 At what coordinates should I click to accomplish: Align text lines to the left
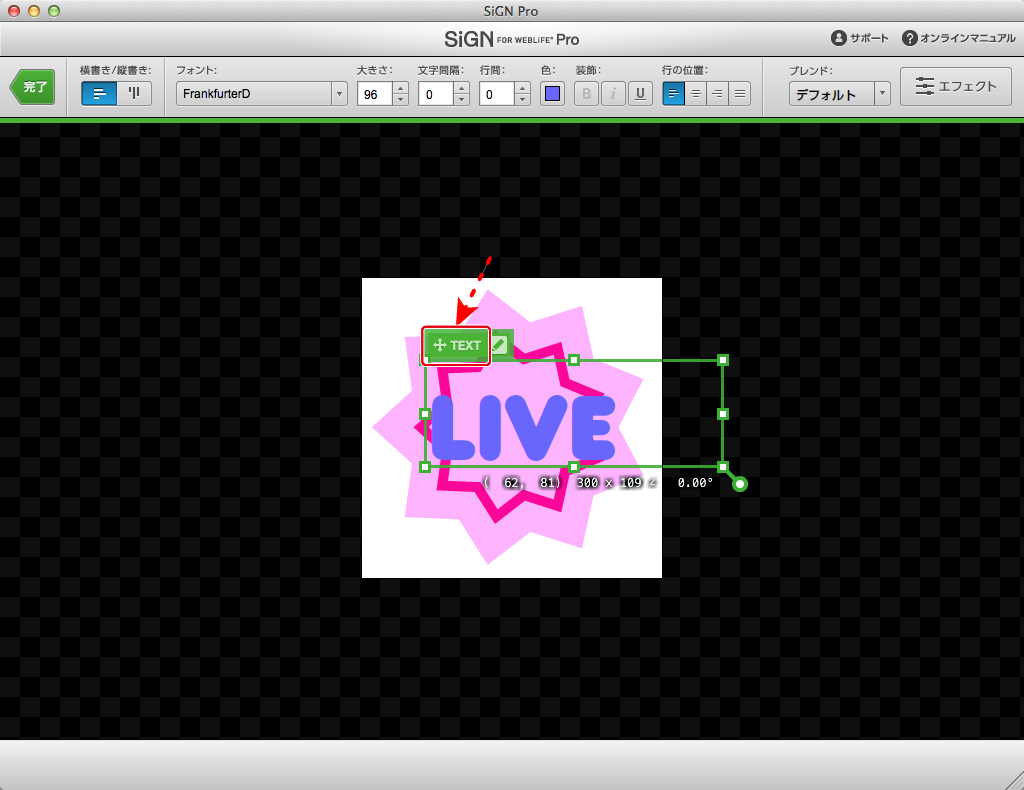673,94
